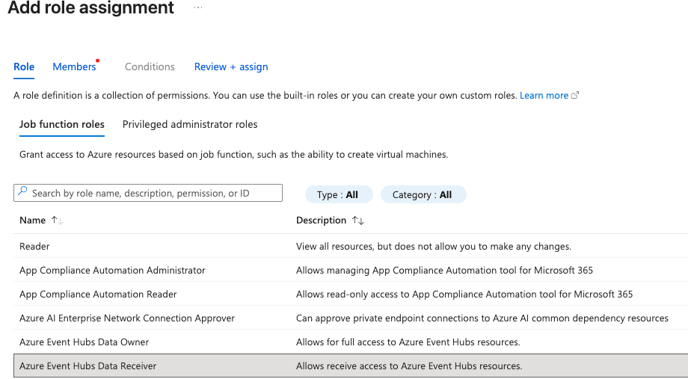
Task: Open the ellipsis menu beside Add role assignment
Action: click(x=198, y=7)
